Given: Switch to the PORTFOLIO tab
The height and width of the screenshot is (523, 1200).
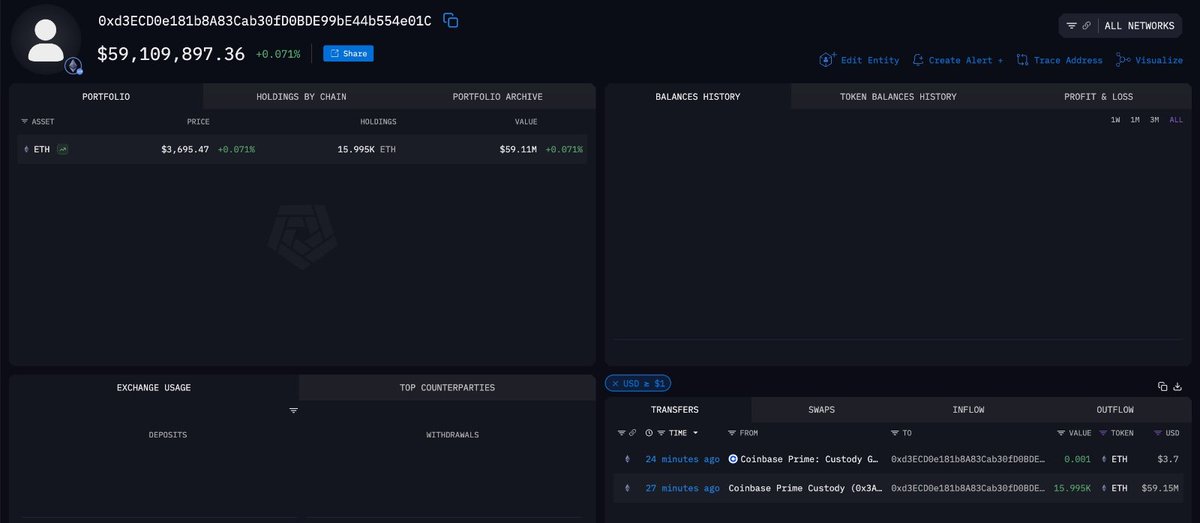Looking at the screenshot, I should click(106, 97).
